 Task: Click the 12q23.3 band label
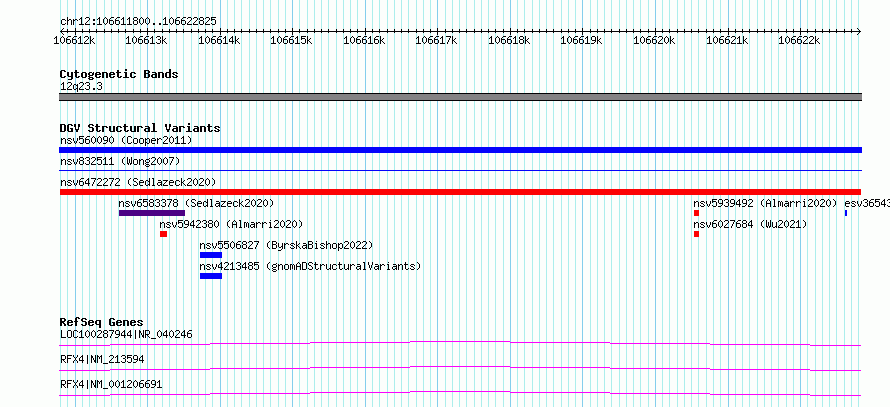(81, 87)
